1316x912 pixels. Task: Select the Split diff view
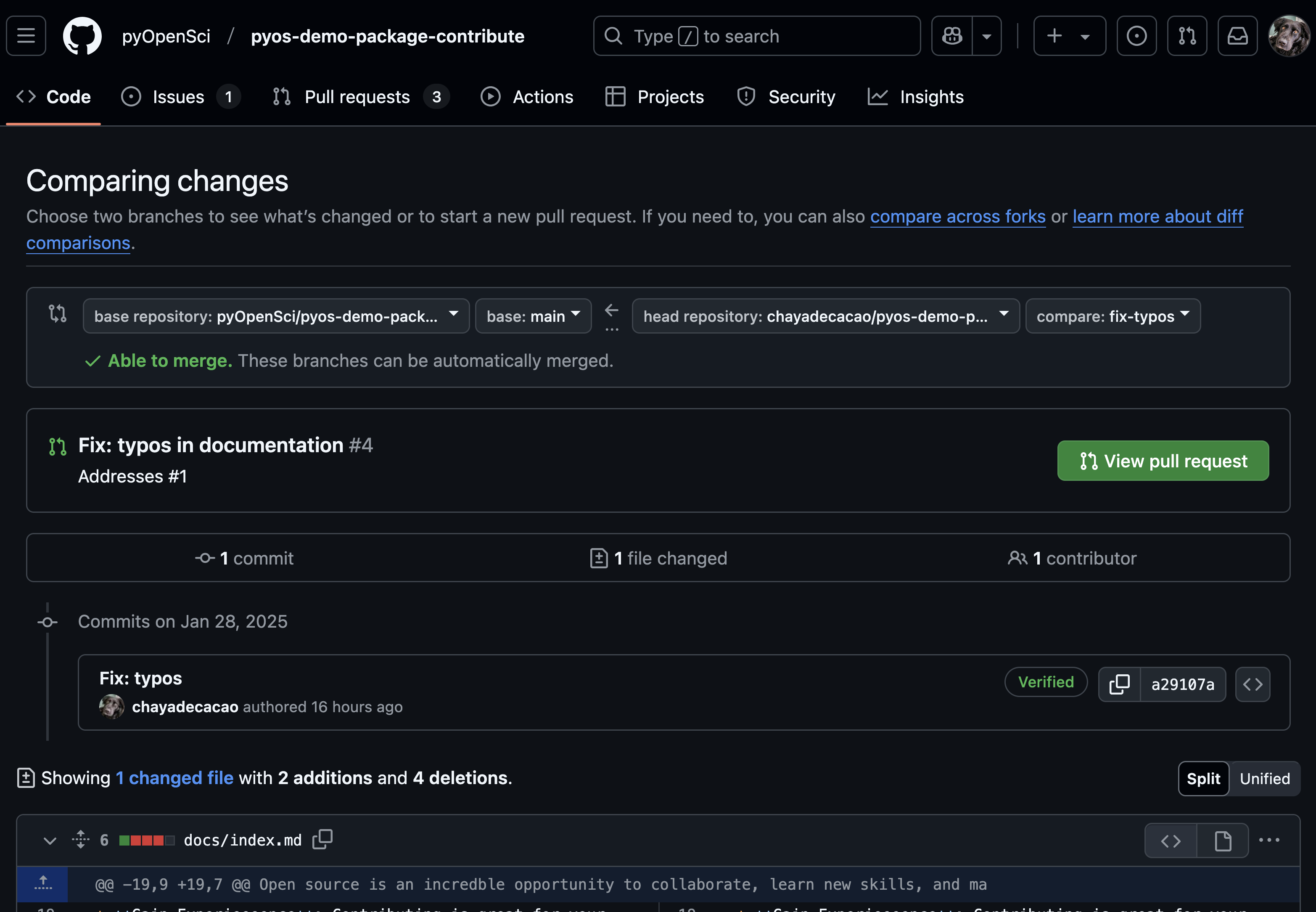tap(1203, 779)
